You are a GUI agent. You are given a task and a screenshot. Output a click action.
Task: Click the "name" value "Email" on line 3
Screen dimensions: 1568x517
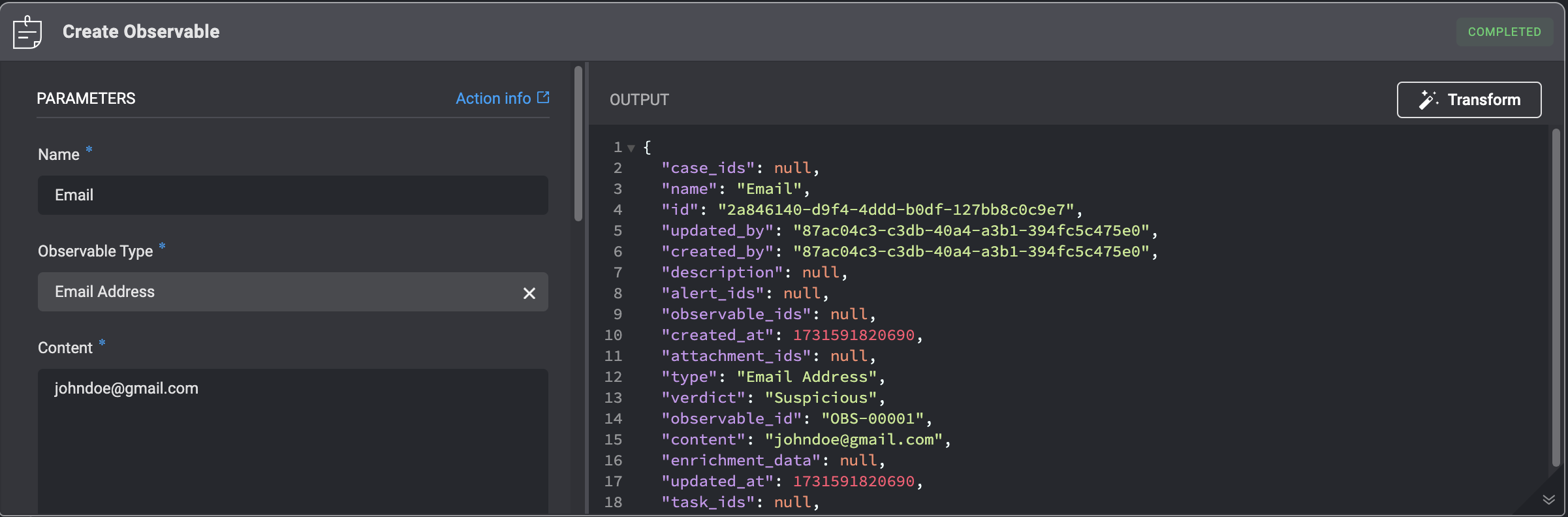click(769, 189)
